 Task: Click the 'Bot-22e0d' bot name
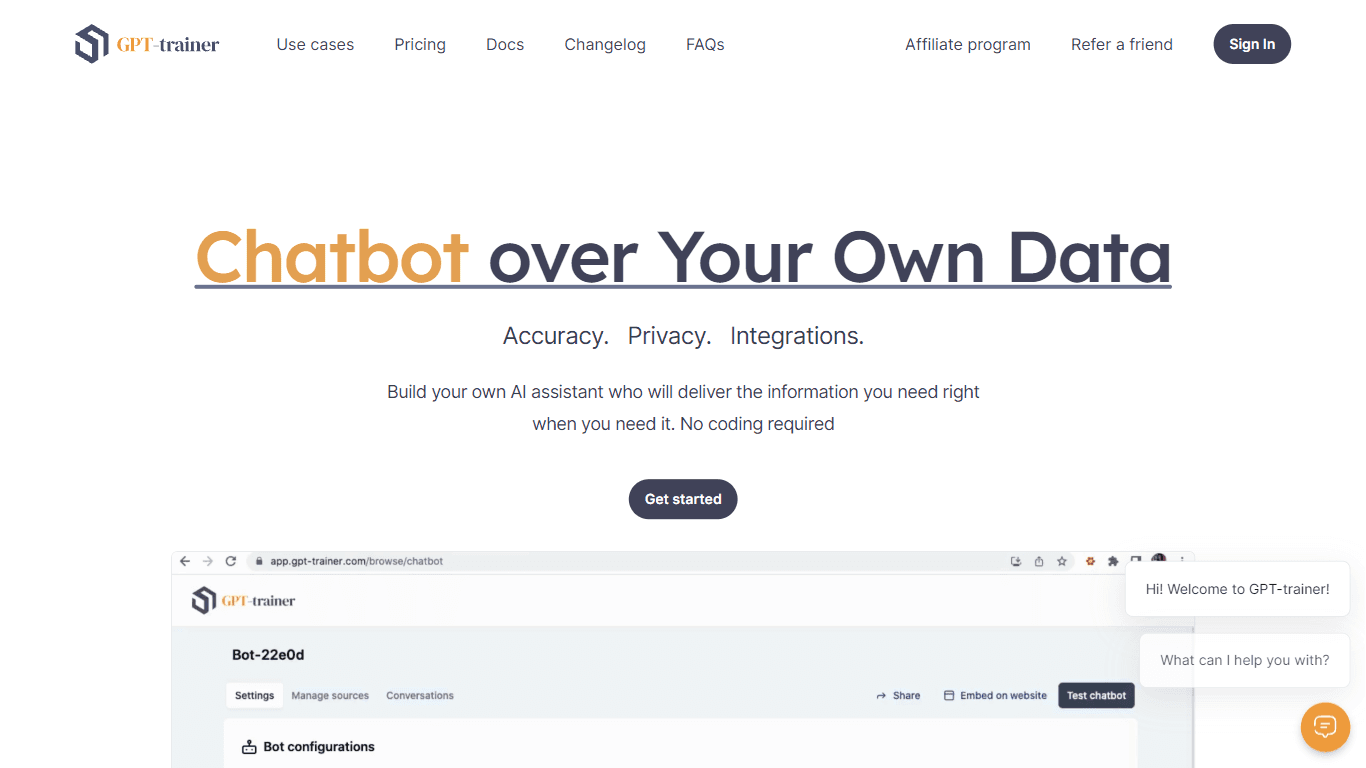click(x=268, y=655)
